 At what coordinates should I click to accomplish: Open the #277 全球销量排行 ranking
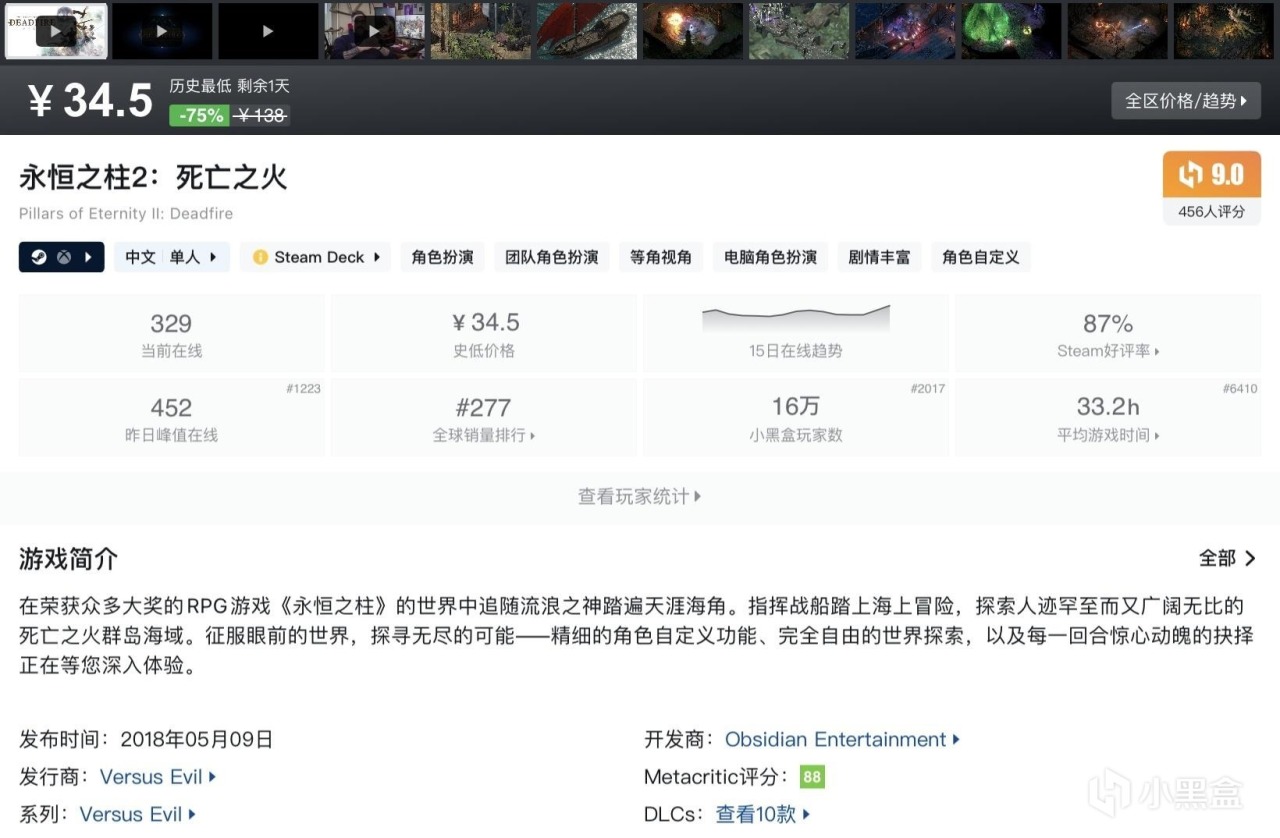pyautogui.click(x=484, y=418)
